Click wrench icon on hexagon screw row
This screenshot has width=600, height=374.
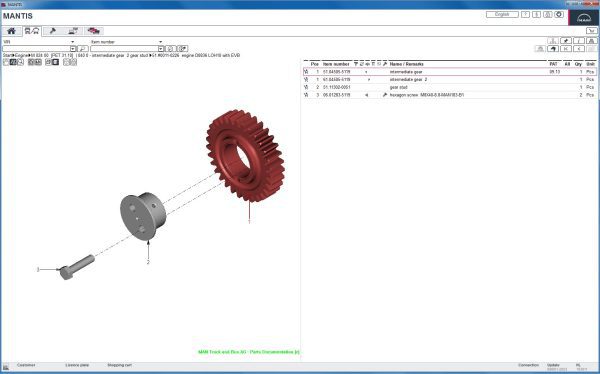[x=385, y=95]
